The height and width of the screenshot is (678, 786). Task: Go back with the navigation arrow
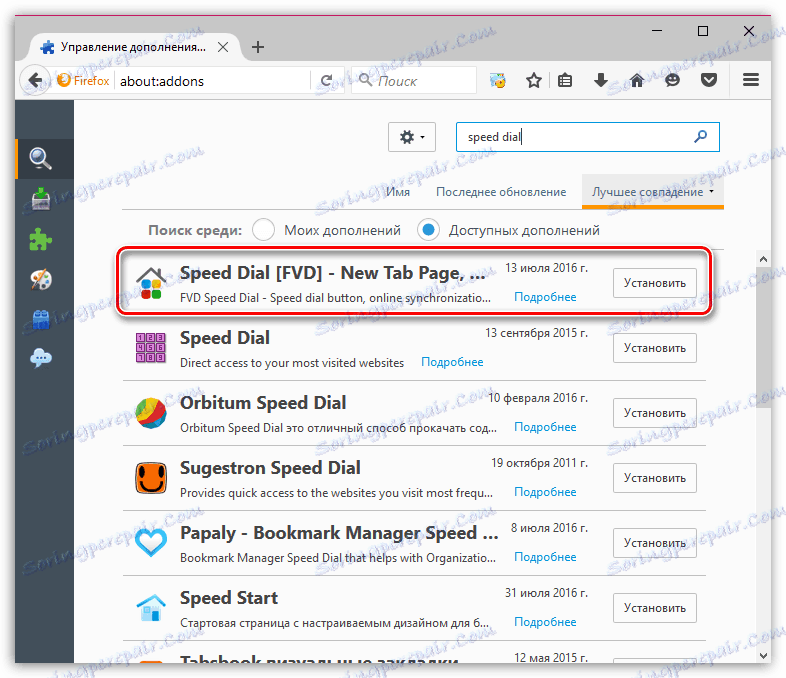click(35, 80)
